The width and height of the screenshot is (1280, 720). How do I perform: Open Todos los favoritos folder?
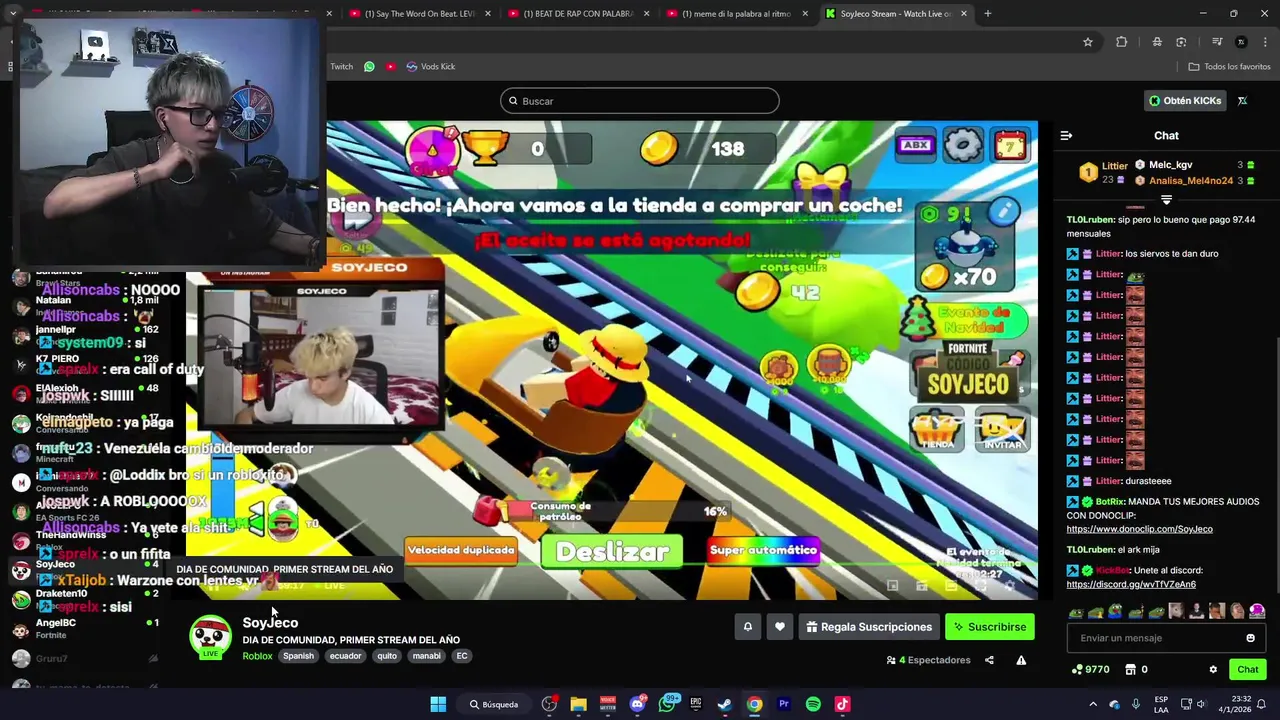(x=1229, y=67)
